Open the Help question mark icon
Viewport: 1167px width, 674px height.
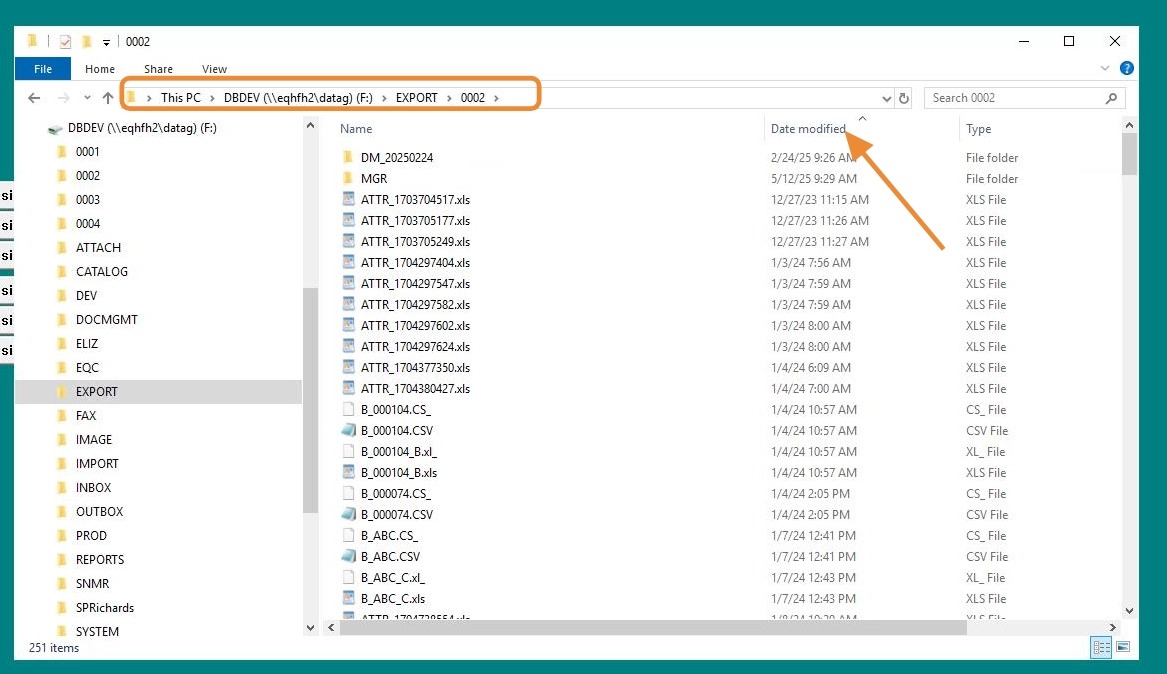point(1127,68)
